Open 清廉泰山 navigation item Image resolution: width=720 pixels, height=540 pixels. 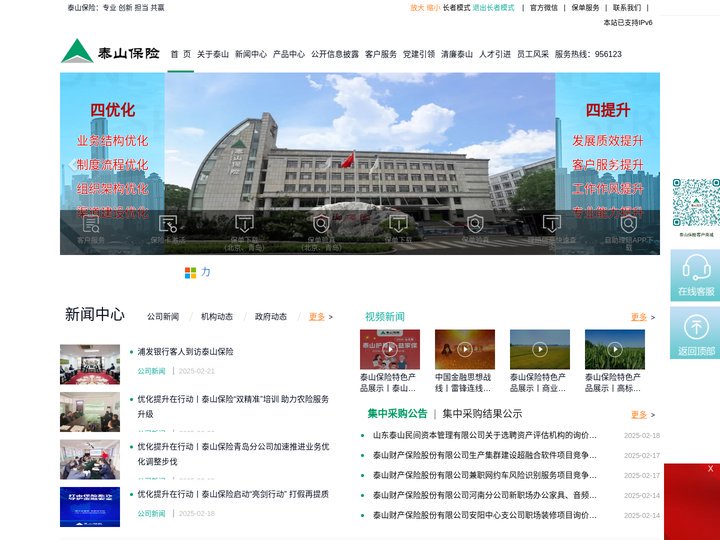(x=457, y=54)
